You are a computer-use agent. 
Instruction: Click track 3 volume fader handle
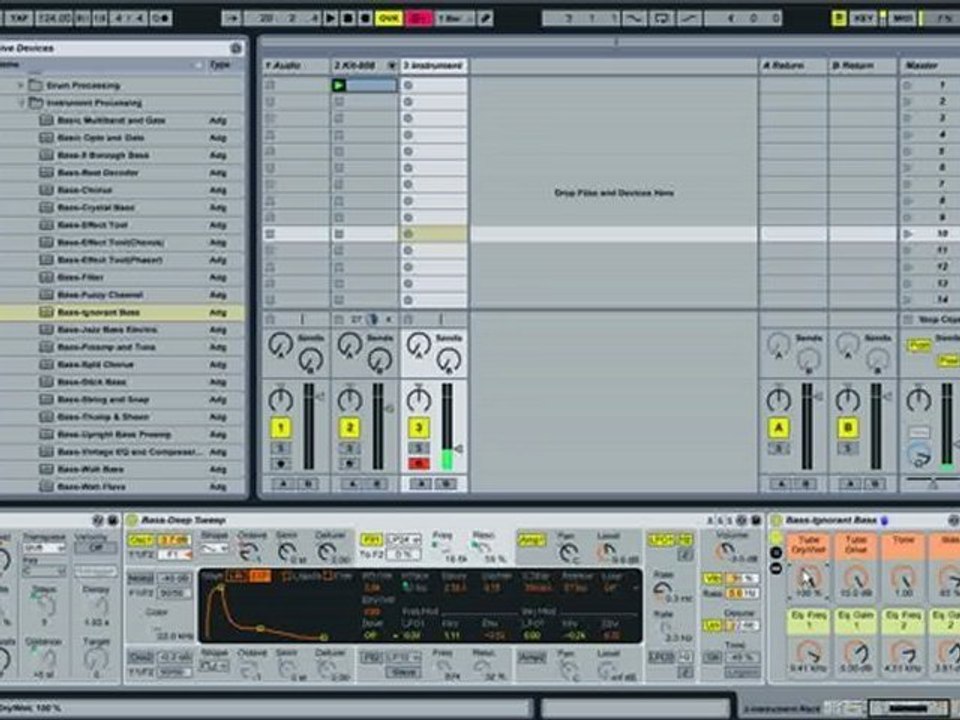(x=457, y=449)
